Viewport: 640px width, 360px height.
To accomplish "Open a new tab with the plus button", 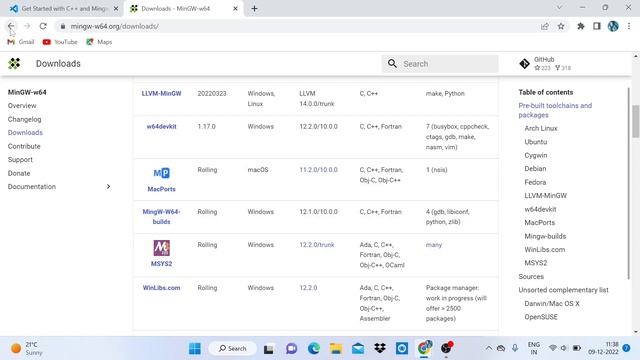I will click(x=254, y=8).
